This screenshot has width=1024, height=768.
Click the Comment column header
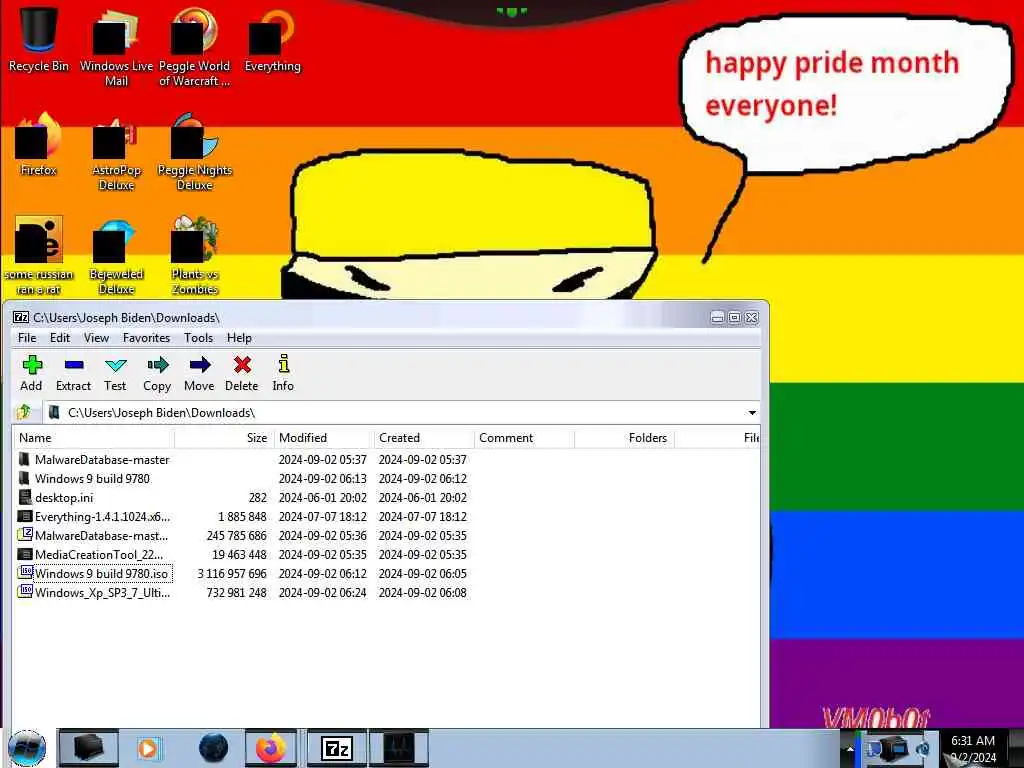point(524,438)
